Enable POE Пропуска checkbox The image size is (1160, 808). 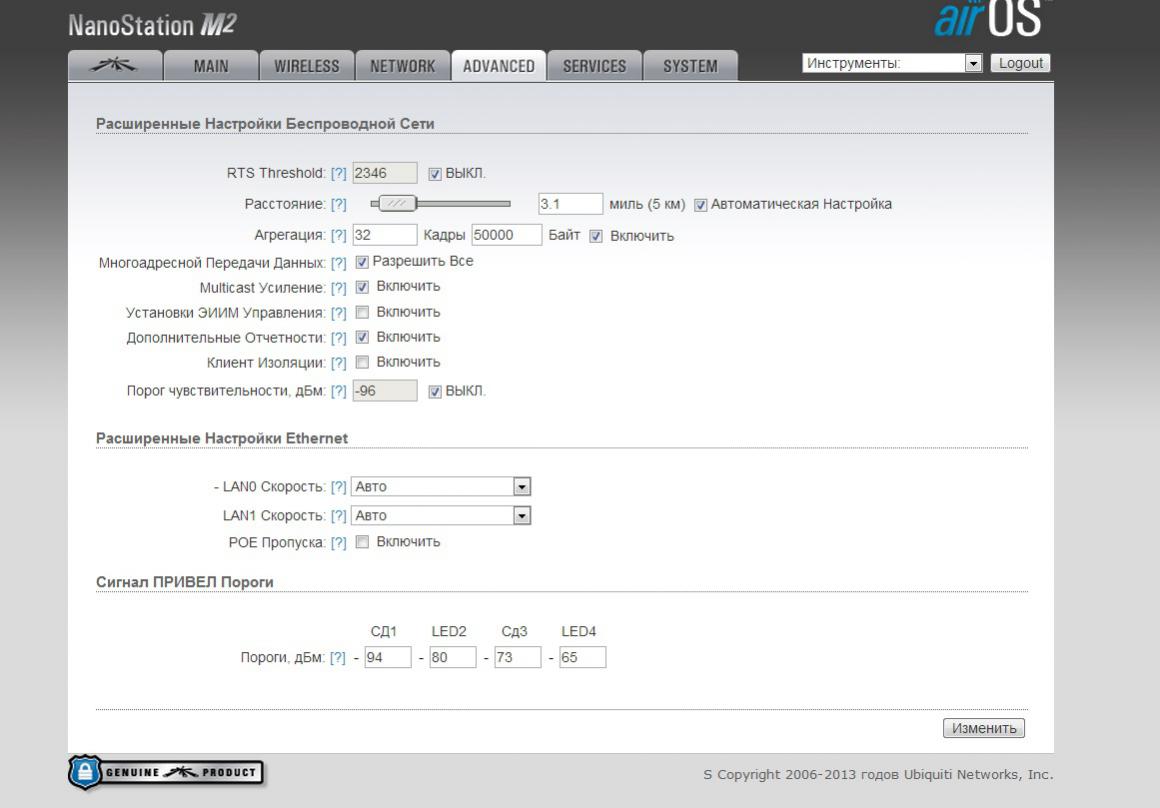pyautogui.click(x=362, y=542)
